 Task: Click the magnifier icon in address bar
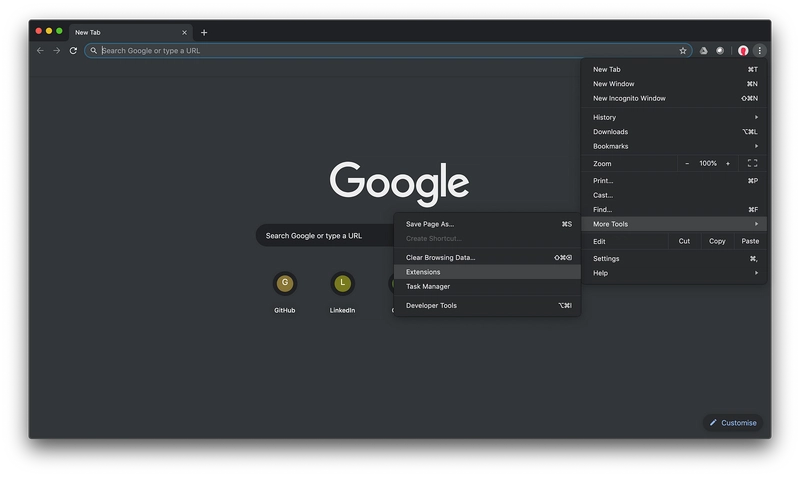(94, 51)
